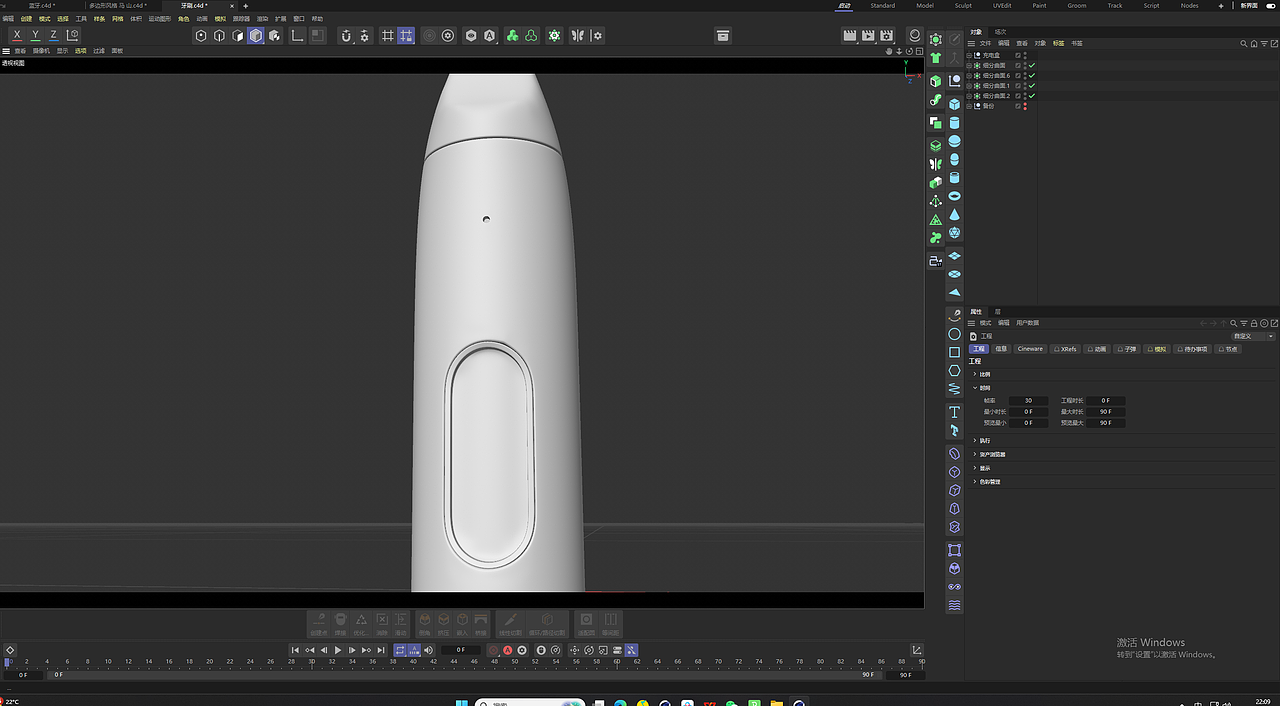This screenshot has width=1280, height=706.
Task: Click the workplane grid icon
Action: (x=387, y=35)
